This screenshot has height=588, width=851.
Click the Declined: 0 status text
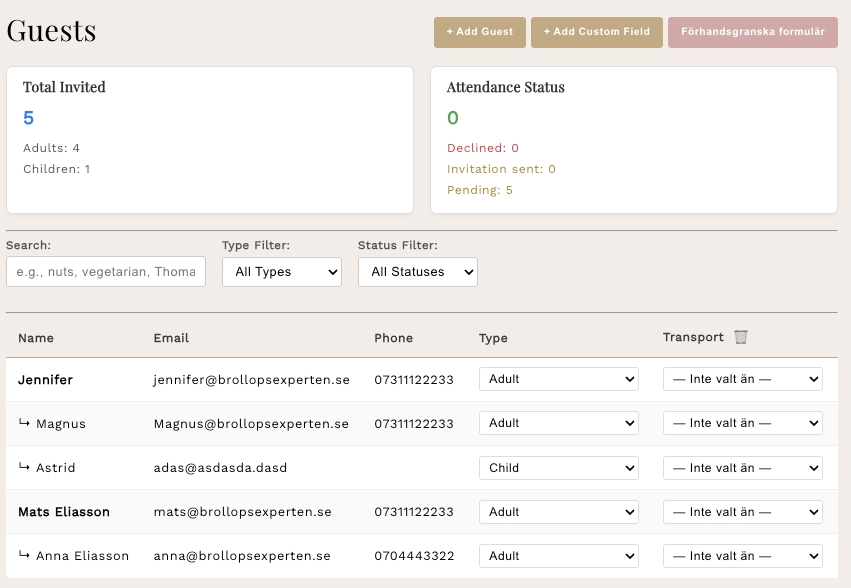tap(483, 148)
